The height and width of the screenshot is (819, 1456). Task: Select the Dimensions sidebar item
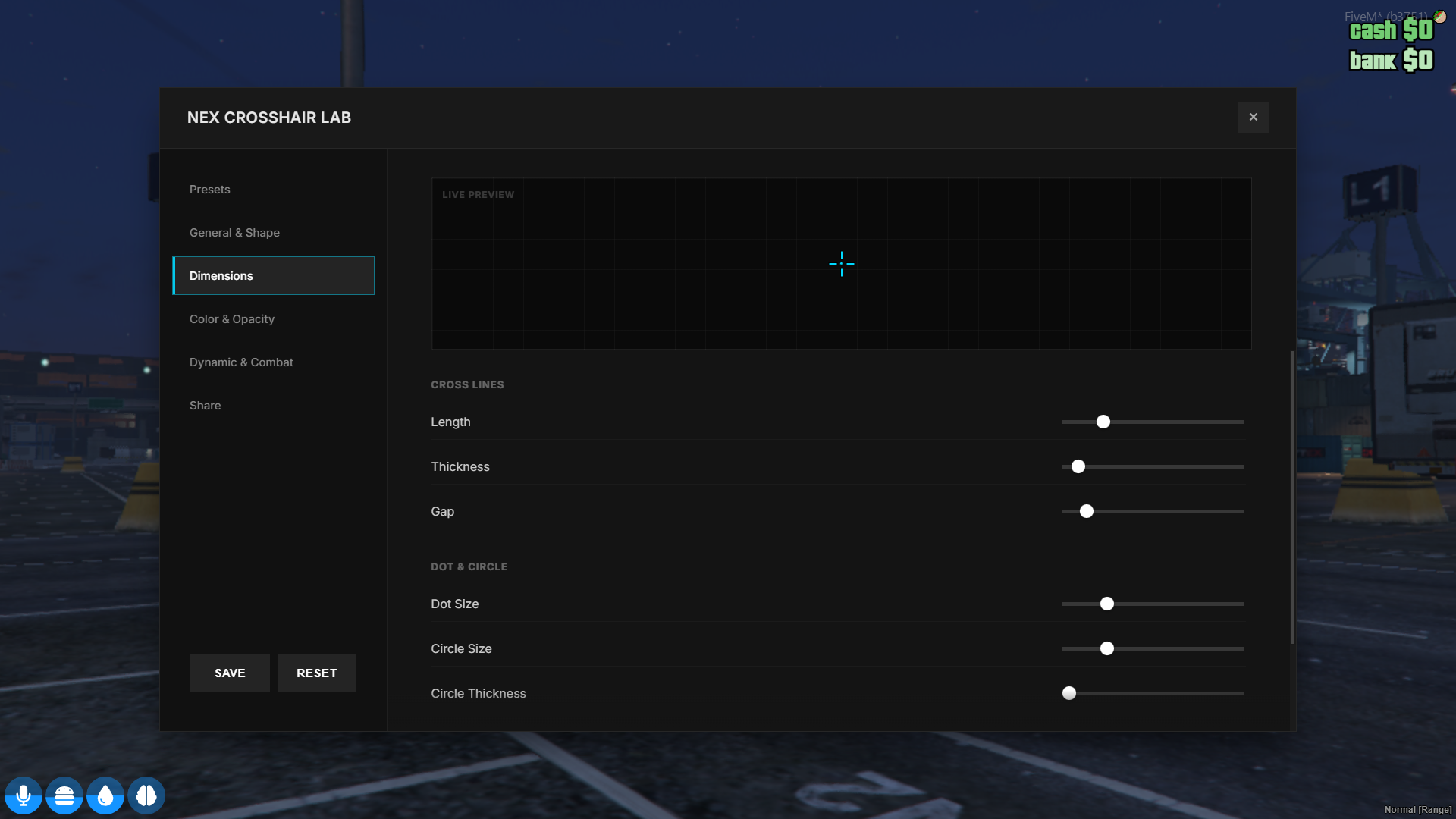tap(273, 275)
